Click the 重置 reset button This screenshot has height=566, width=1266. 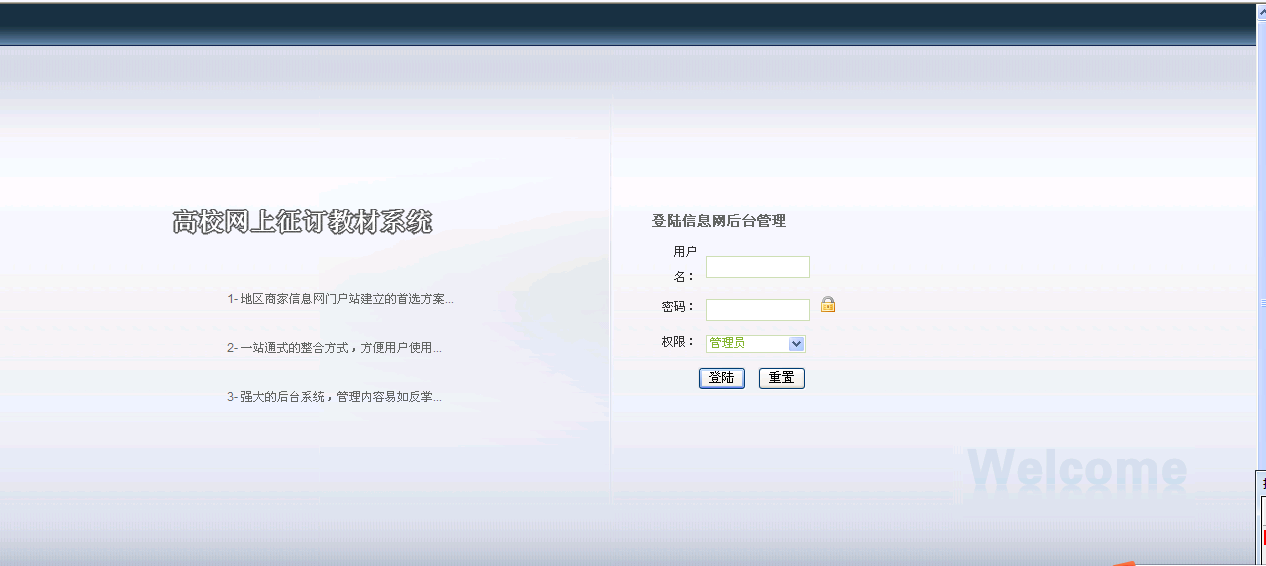coord(782,378)
